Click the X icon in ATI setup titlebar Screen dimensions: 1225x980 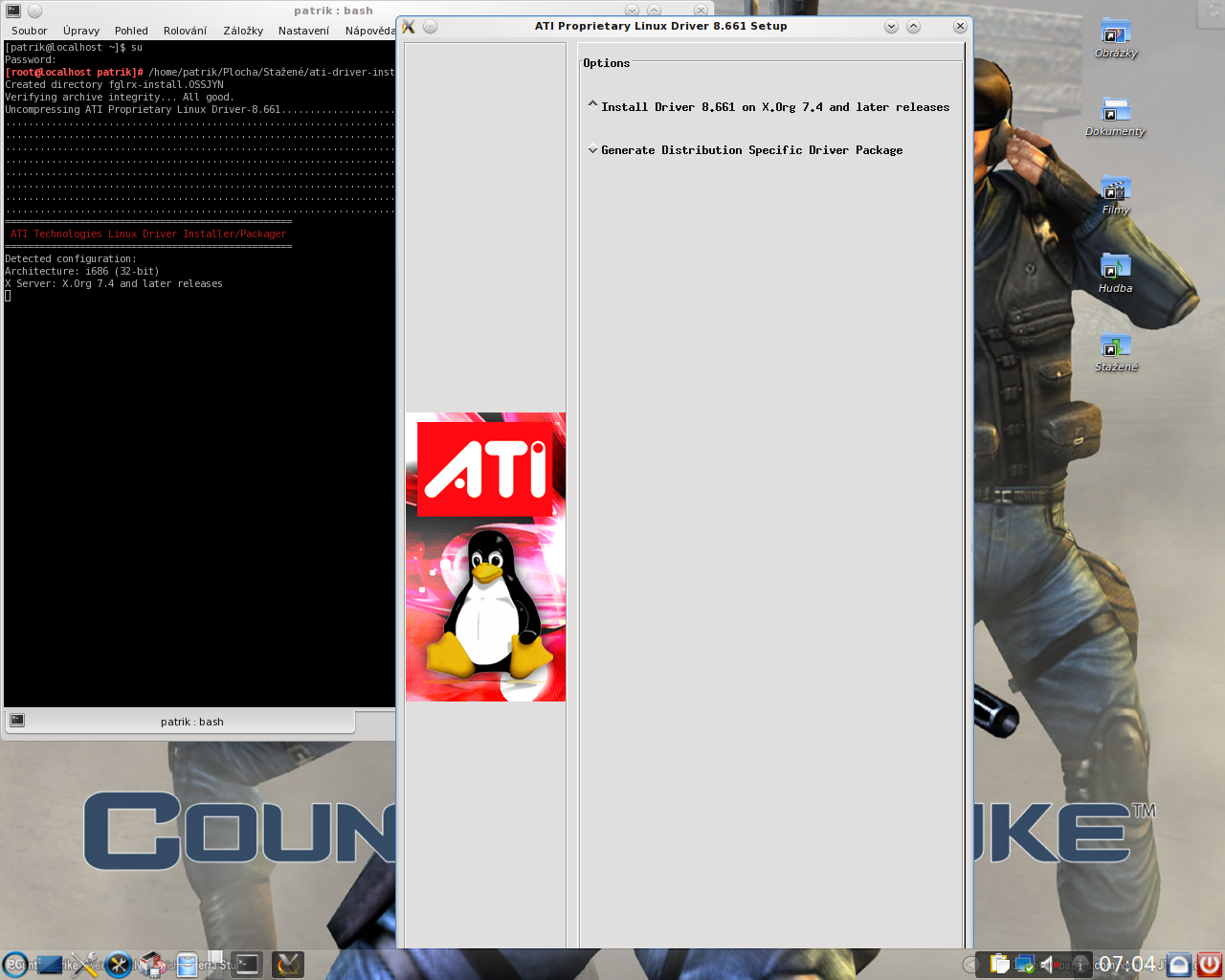pyautogui.click(x=409, y=27)
